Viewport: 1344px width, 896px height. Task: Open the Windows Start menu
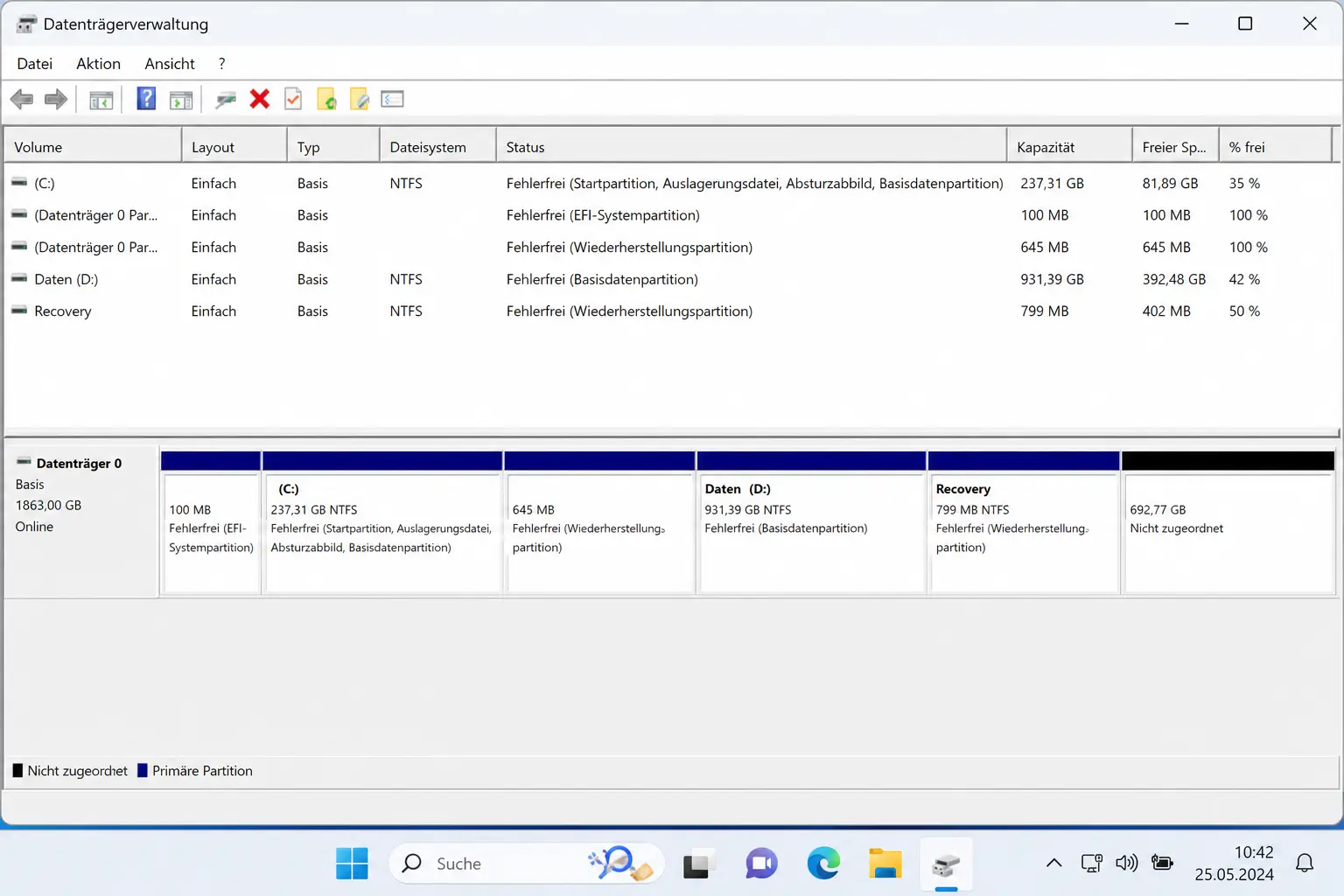click(x=352, y=864)
